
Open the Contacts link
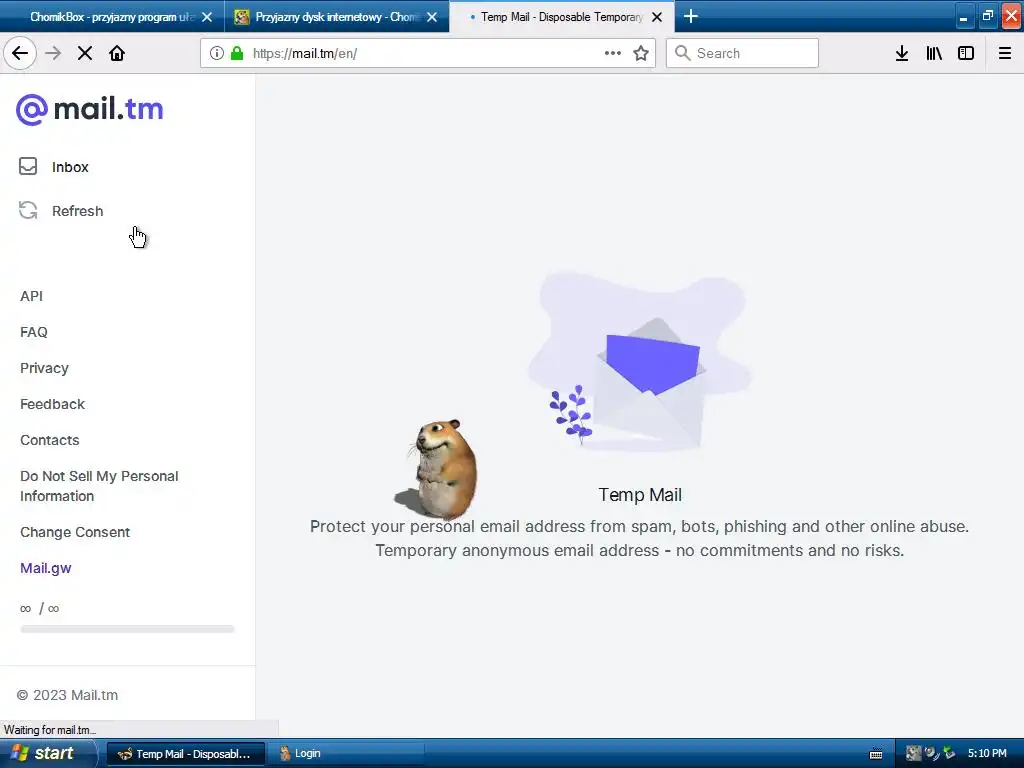[50, 440]
